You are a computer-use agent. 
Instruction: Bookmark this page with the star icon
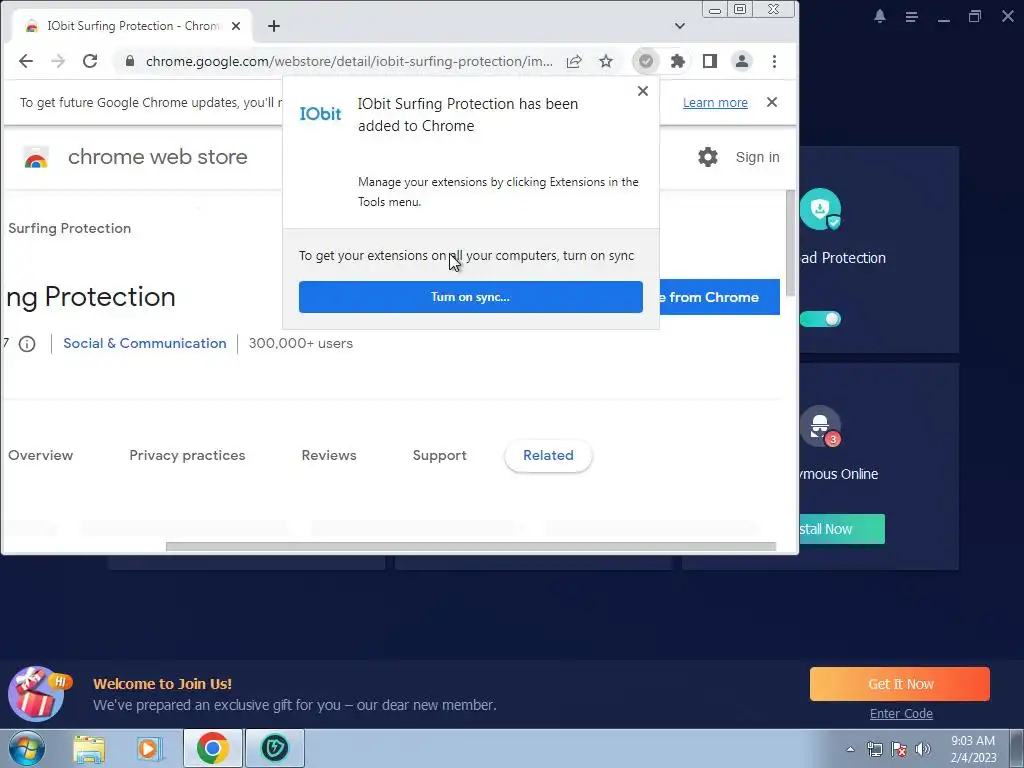(606, 61)
